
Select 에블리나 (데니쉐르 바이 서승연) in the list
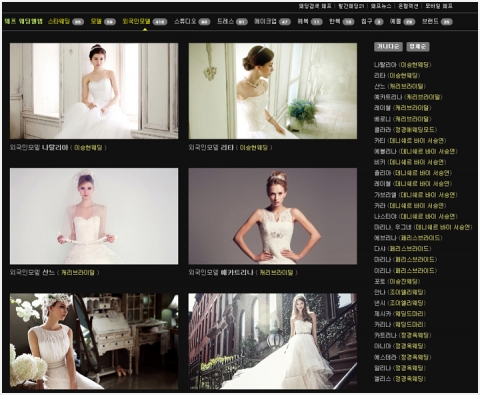(416, 151)
